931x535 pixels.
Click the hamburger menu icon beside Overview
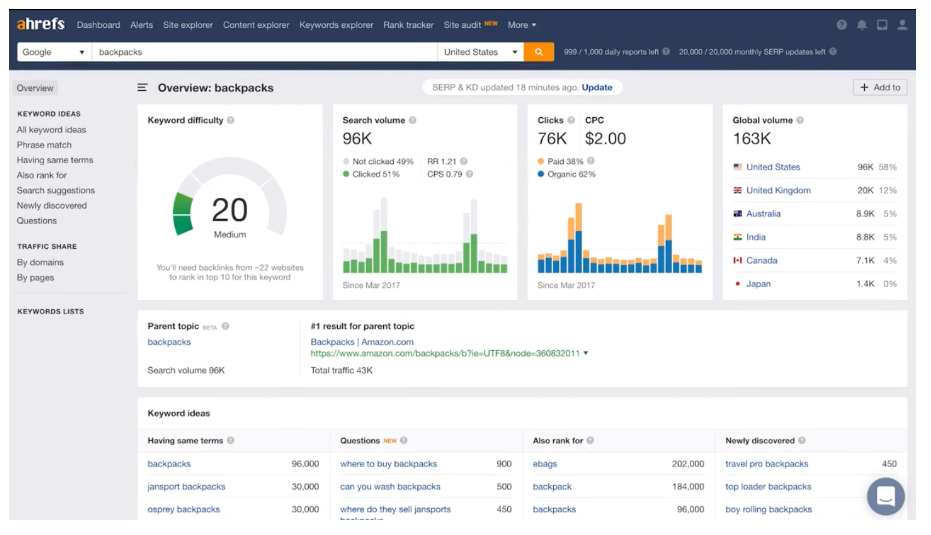click(143, 88)
